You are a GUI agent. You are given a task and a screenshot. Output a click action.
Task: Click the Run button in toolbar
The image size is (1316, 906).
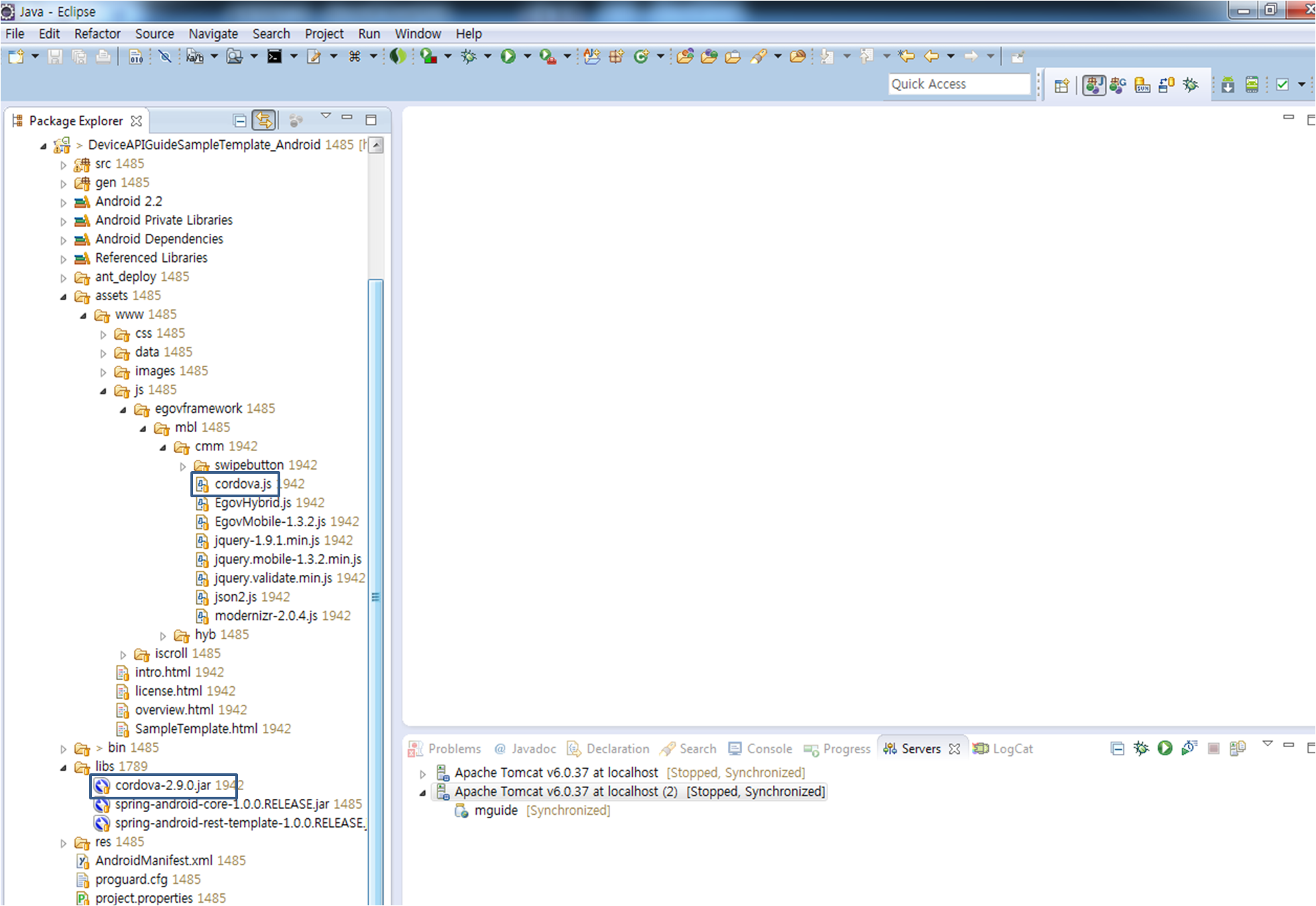pyautogui.click(x=507, y=57)
